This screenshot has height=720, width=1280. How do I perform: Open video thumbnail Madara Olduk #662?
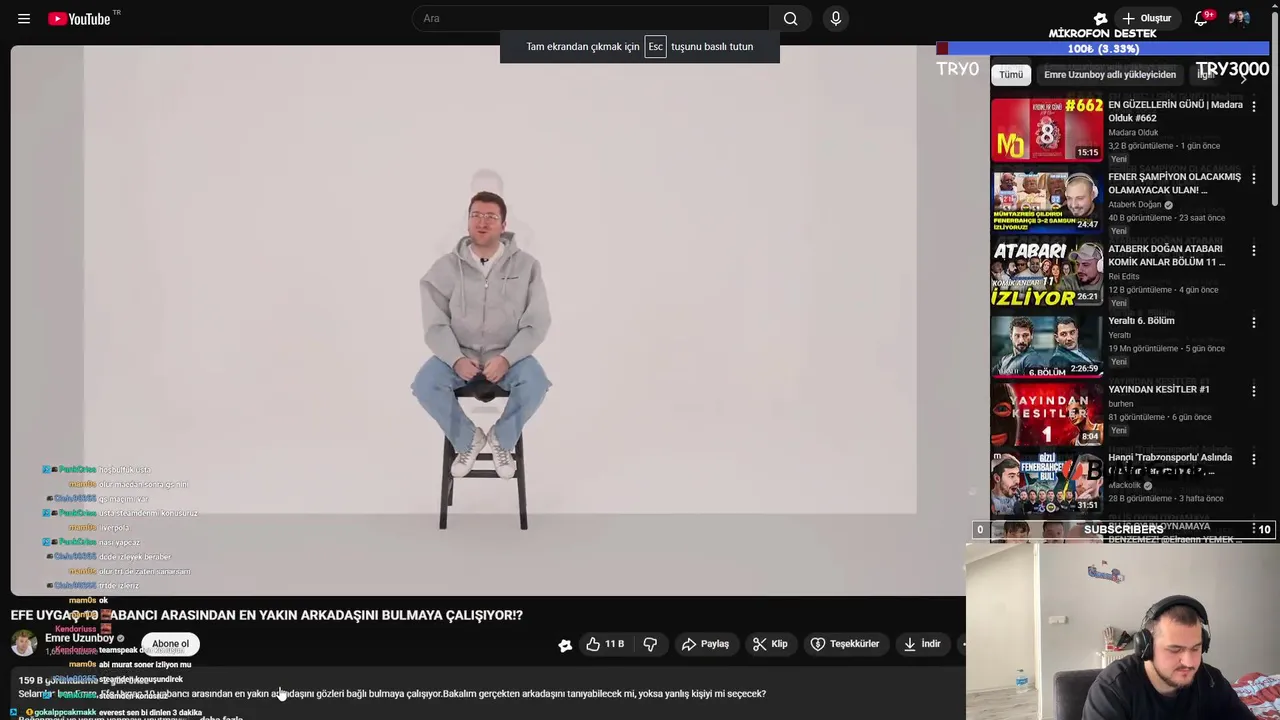coord(1047,129)
